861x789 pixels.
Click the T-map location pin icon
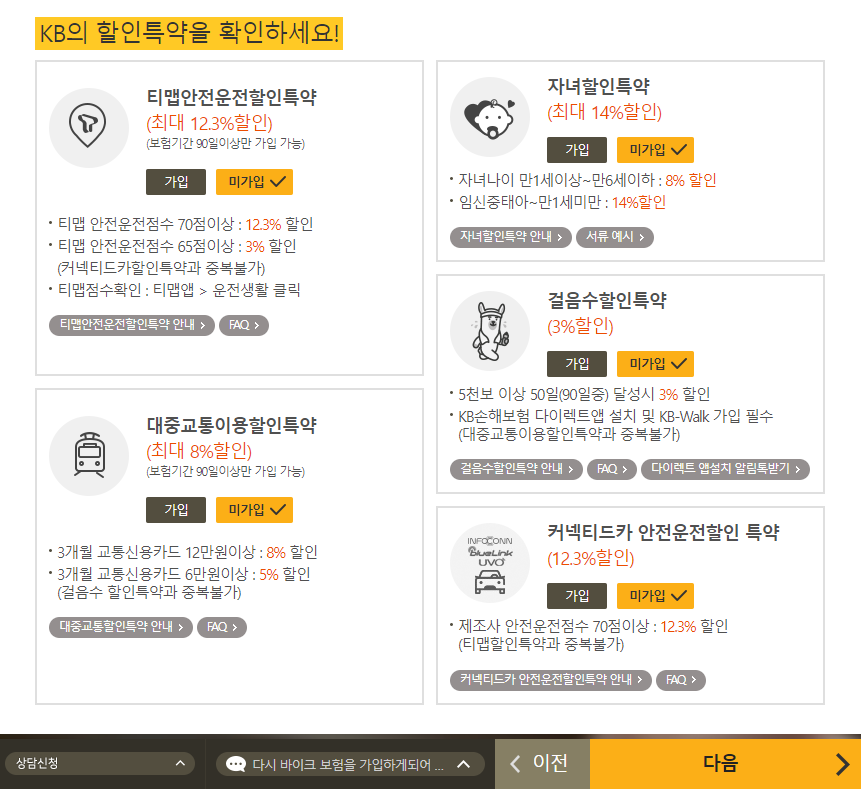click(x=88, y=127)
